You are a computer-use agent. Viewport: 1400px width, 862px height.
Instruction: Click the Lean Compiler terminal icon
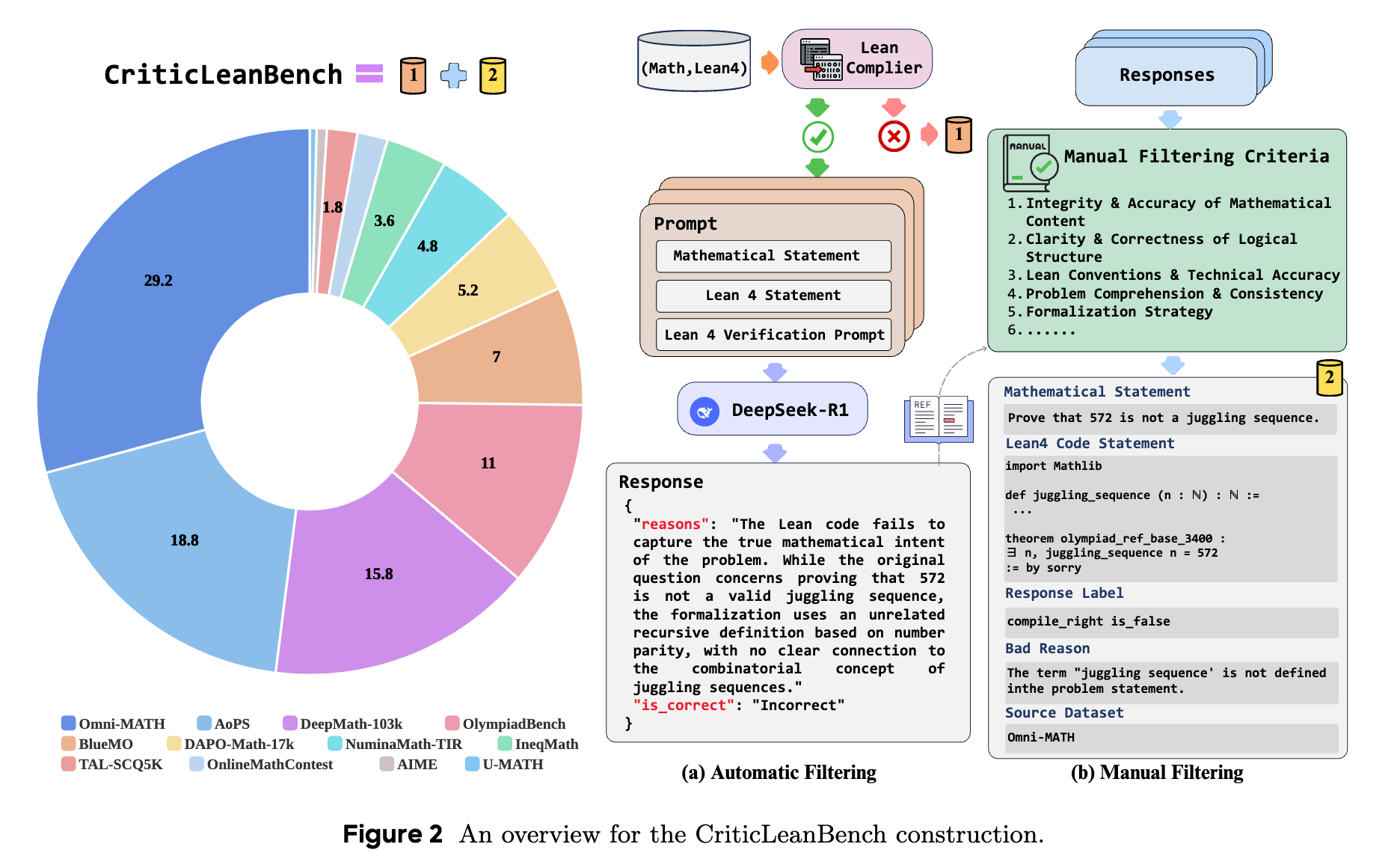[820, 59]
